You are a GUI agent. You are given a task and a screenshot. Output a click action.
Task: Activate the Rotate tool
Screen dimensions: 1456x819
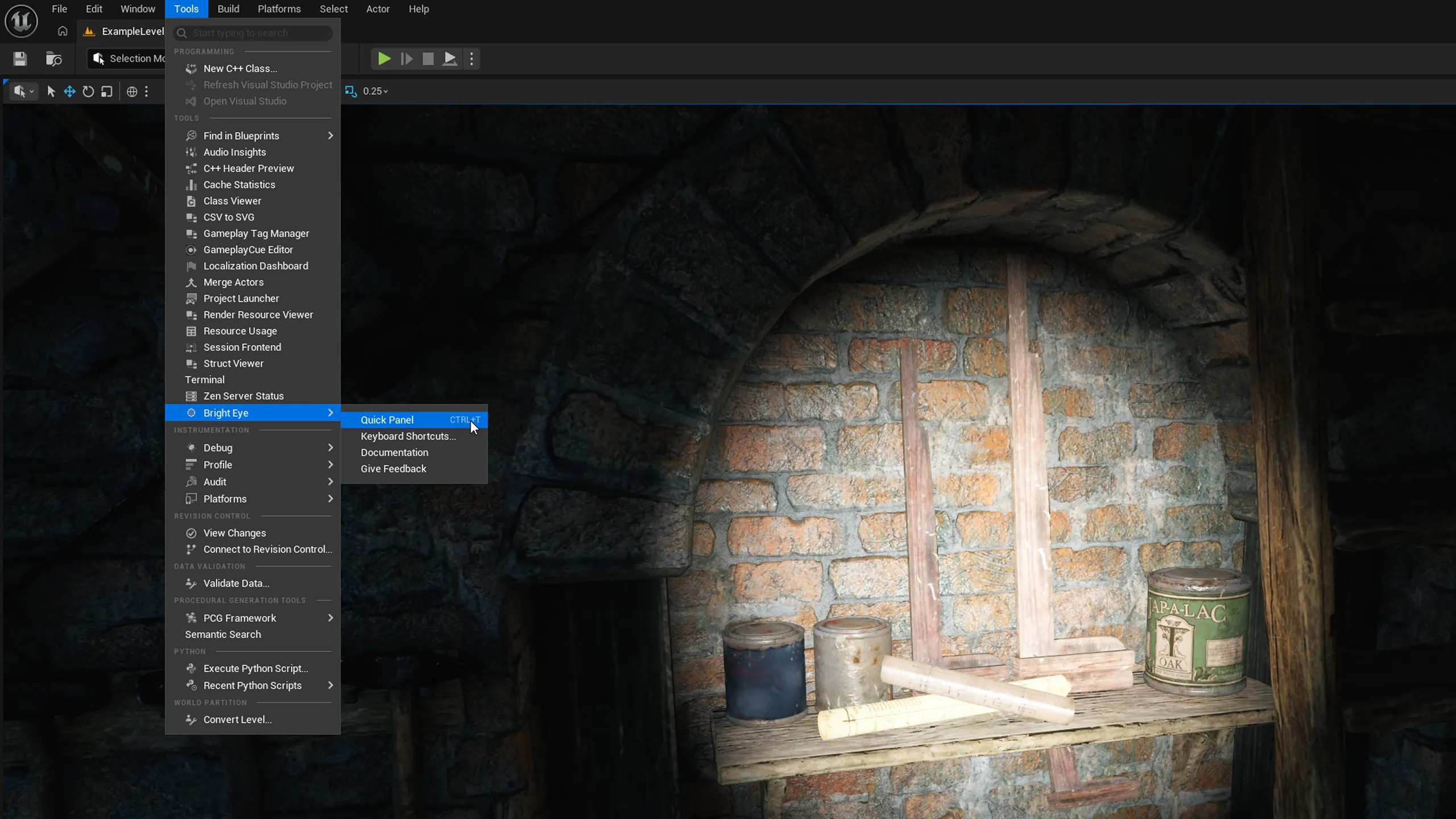(88, 92)
